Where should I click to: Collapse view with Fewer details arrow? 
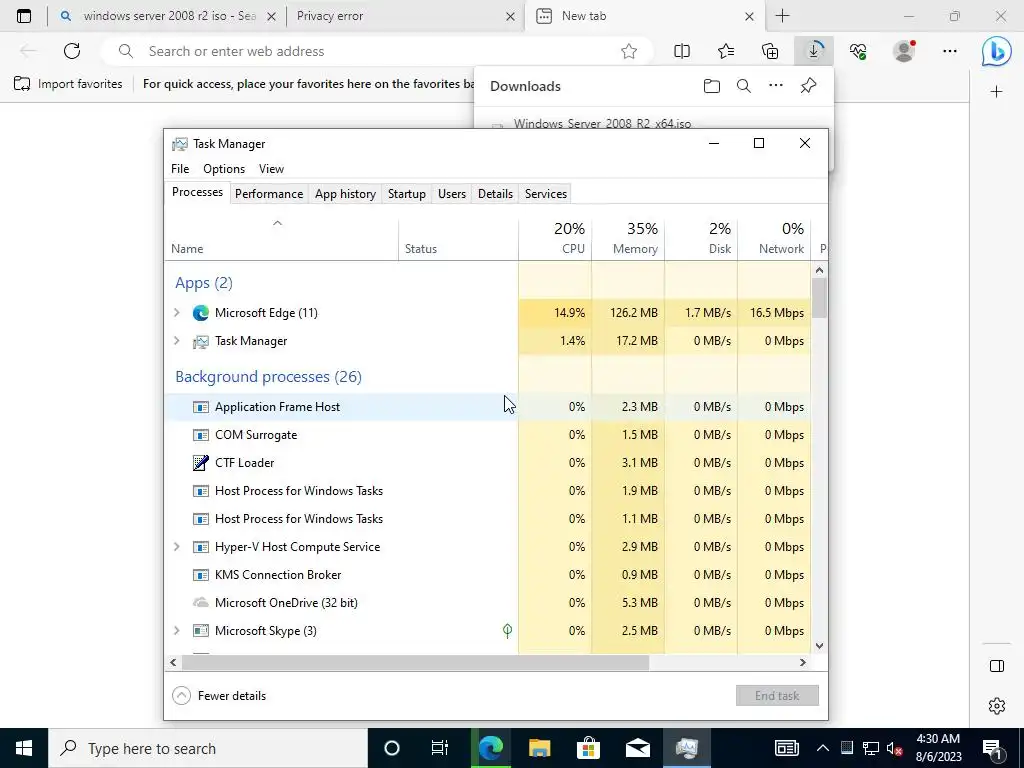(x=182, y=696)
